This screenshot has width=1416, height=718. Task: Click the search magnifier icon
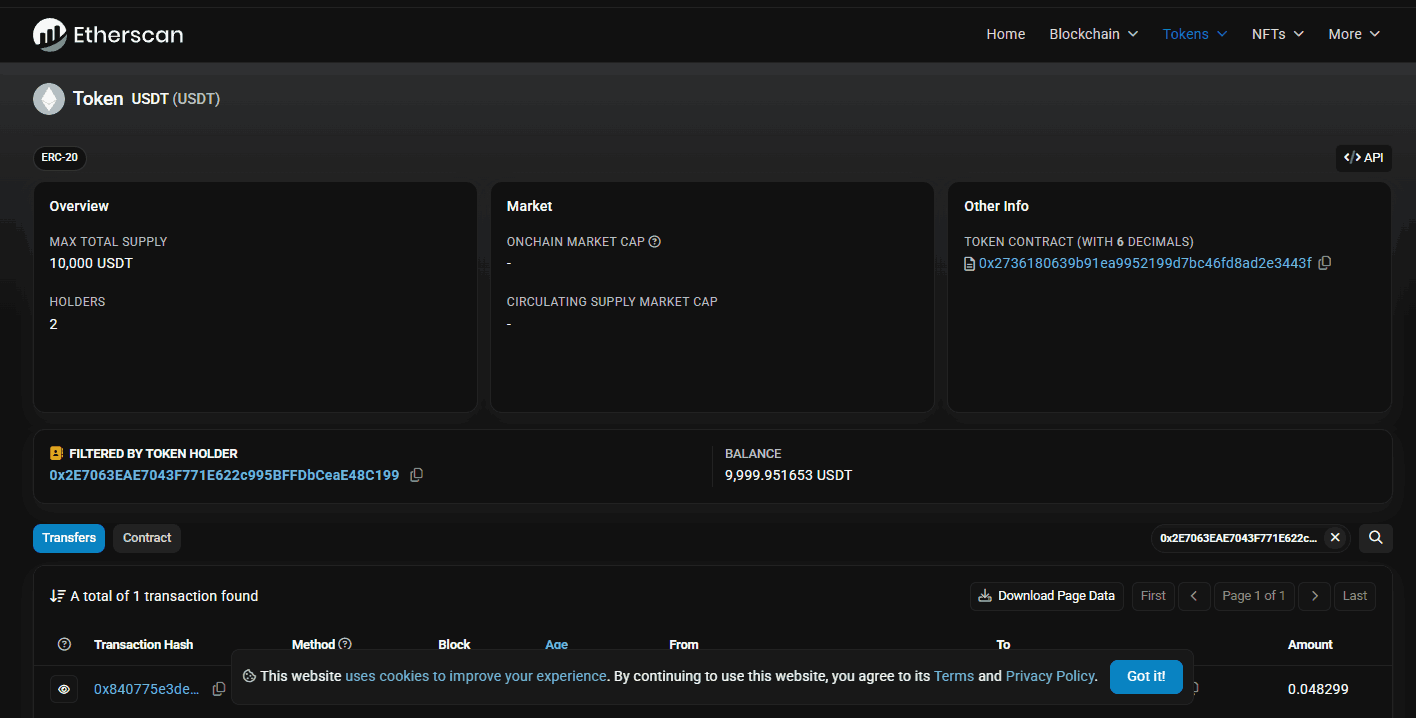pyautogui.click(x=1376, y=538)
